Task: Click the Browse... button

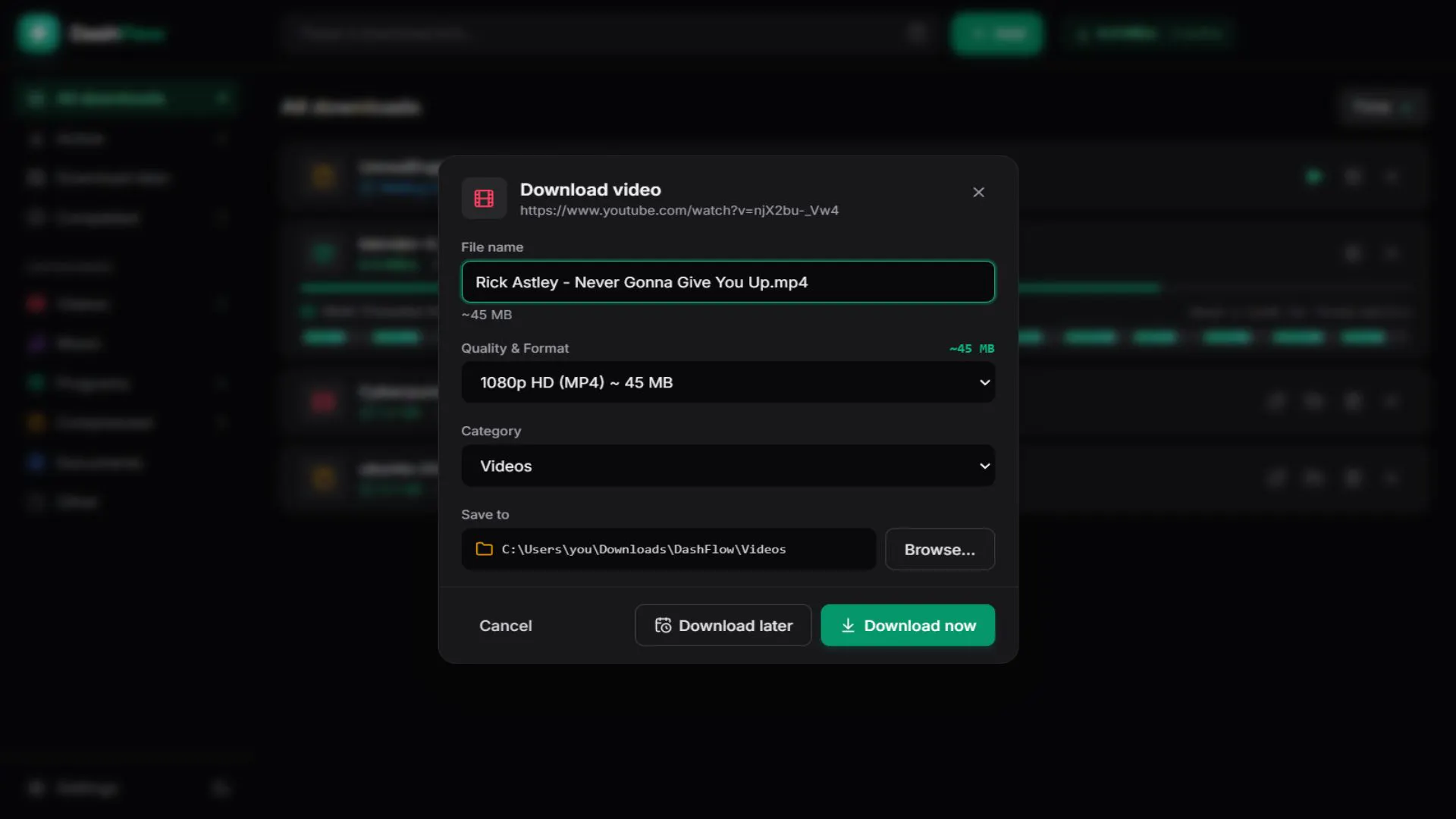Action: (940, 549)
